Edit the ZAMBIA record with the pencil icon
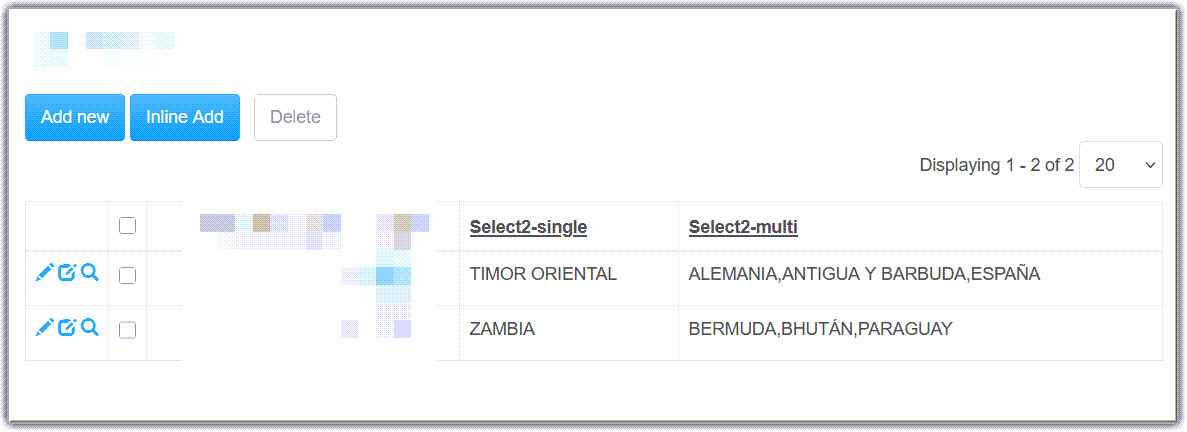The width and height of the screenshot is (1187, 432). tap(45, 327)
